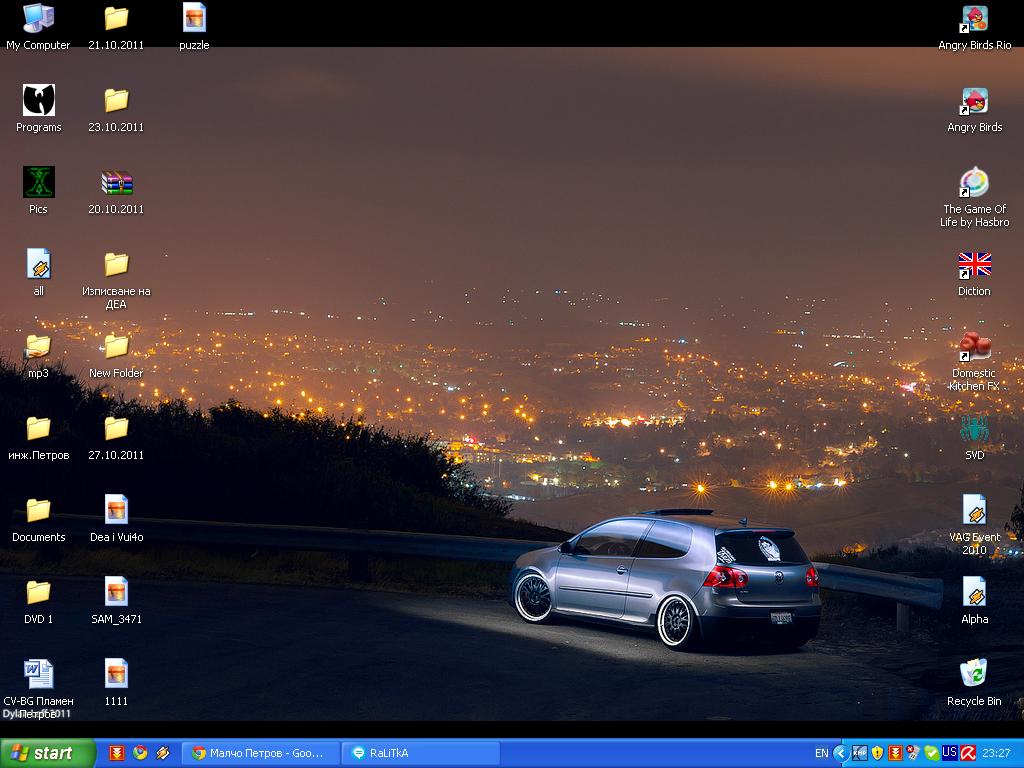The image size is (1024, 768).
Task: Select the puzzle image file
Action: point(194,19)
